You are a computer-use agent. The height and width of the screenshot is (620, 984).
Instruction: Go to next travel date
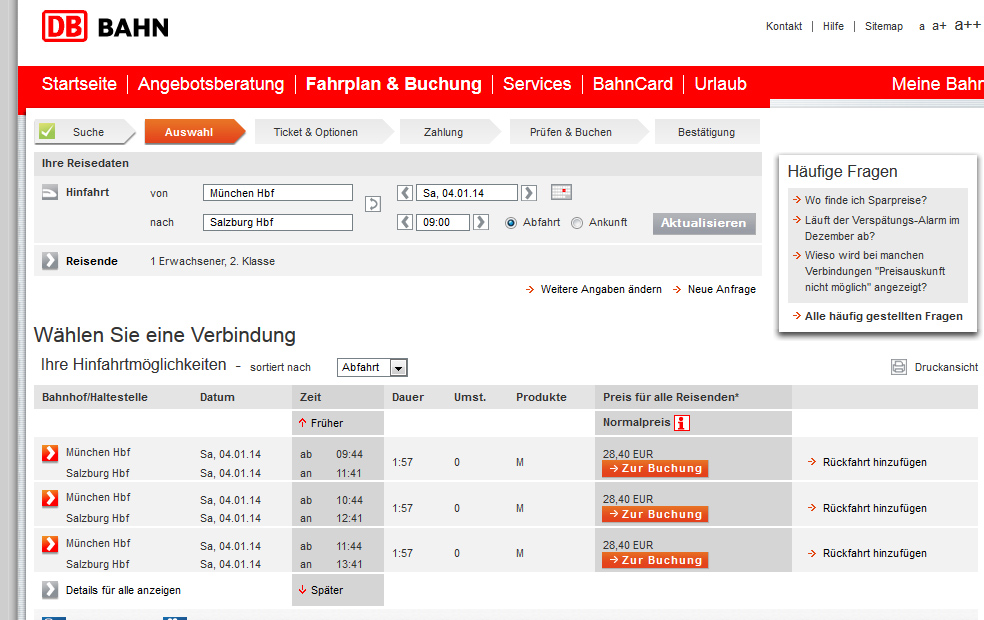tap(529, 193)
